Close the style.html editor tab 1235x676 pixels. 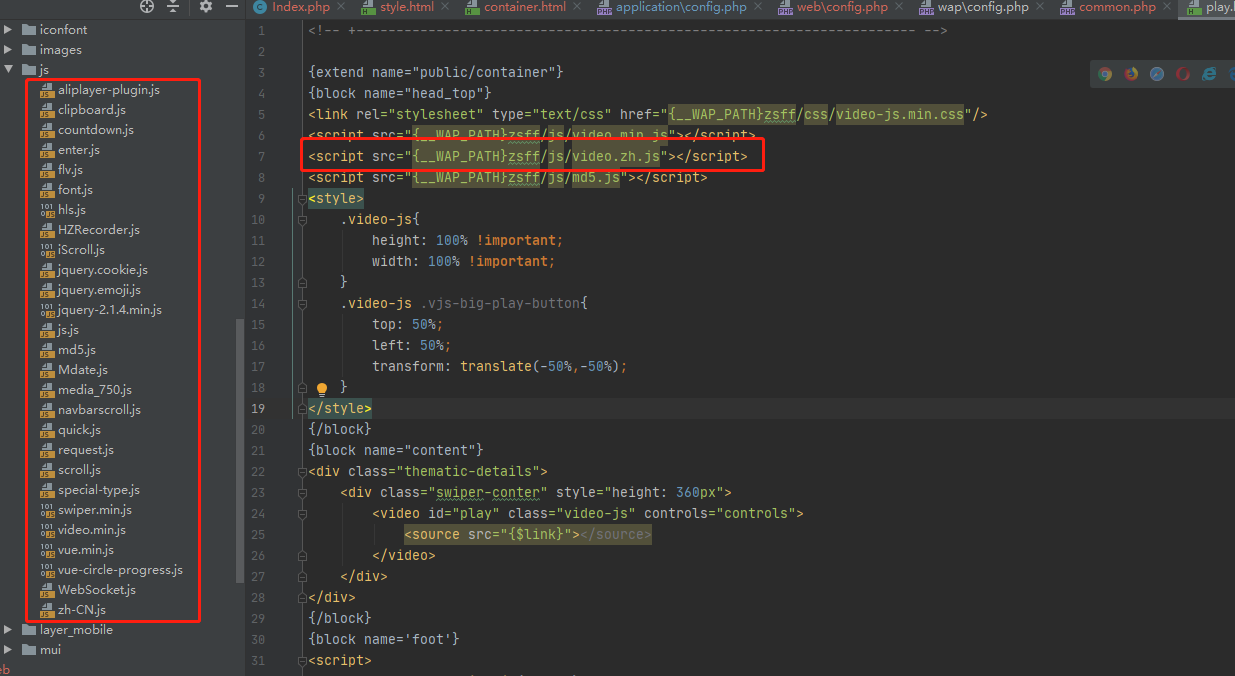[447, 7]
